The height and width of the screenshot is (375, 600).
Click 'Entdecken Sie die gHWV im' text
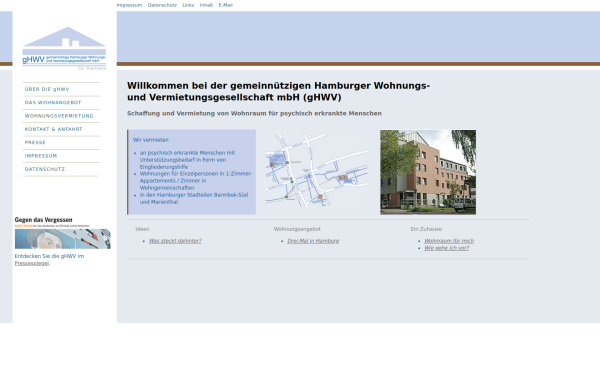(x=49, y=256)
